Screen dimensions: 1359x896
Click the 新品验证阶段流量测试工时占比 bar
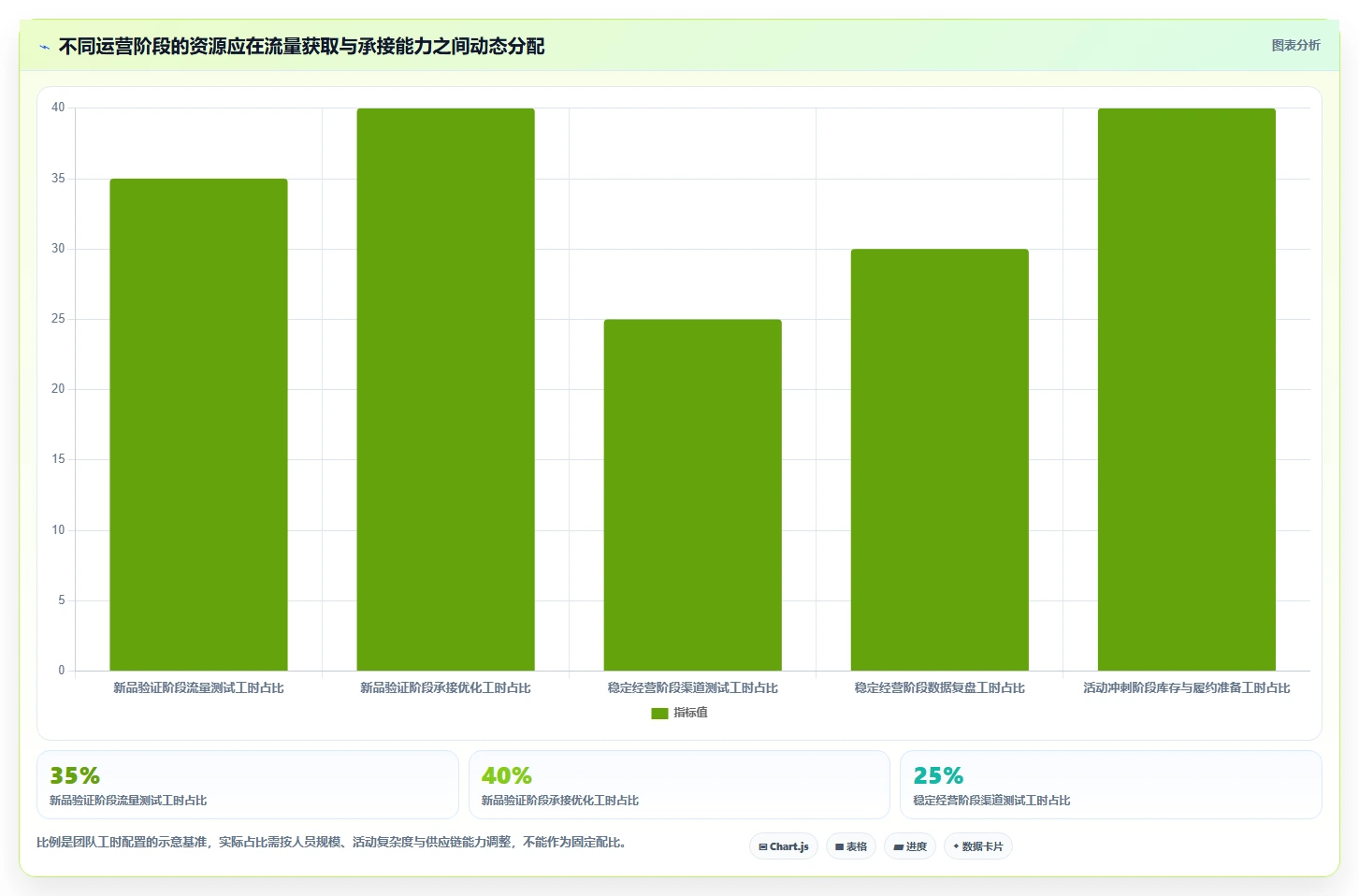click(x=198, y=425)
